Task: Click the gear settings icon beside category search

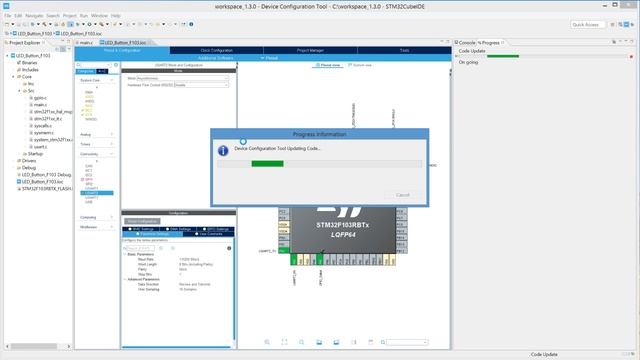Action: (x=116, y=65)
